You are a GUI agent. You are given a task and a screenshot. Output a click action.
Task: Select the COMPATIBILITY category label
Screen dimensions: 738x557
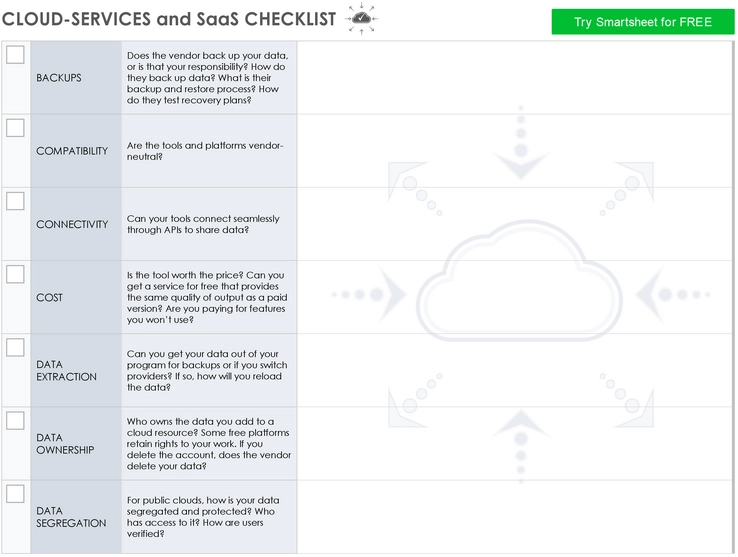72,151
